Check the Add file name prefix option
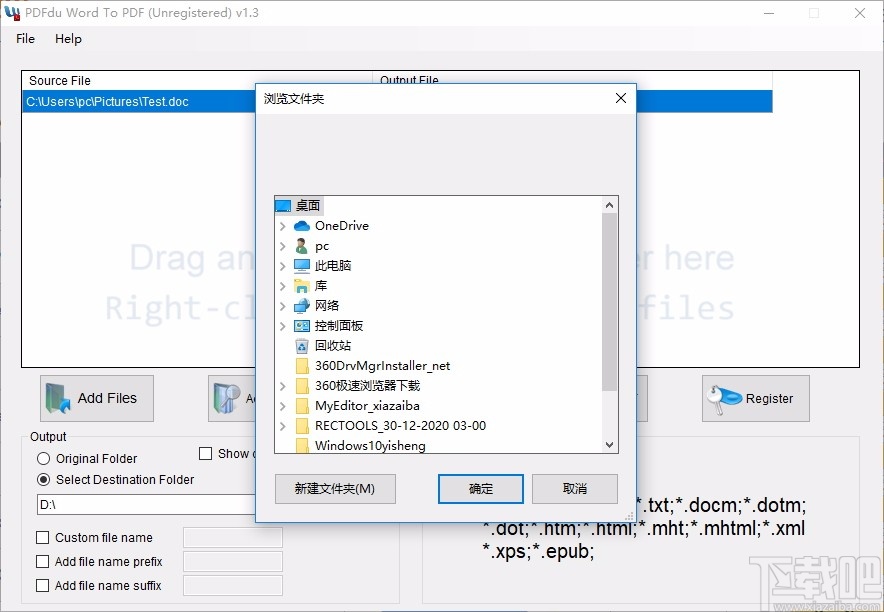 click(x=42, y=561)
